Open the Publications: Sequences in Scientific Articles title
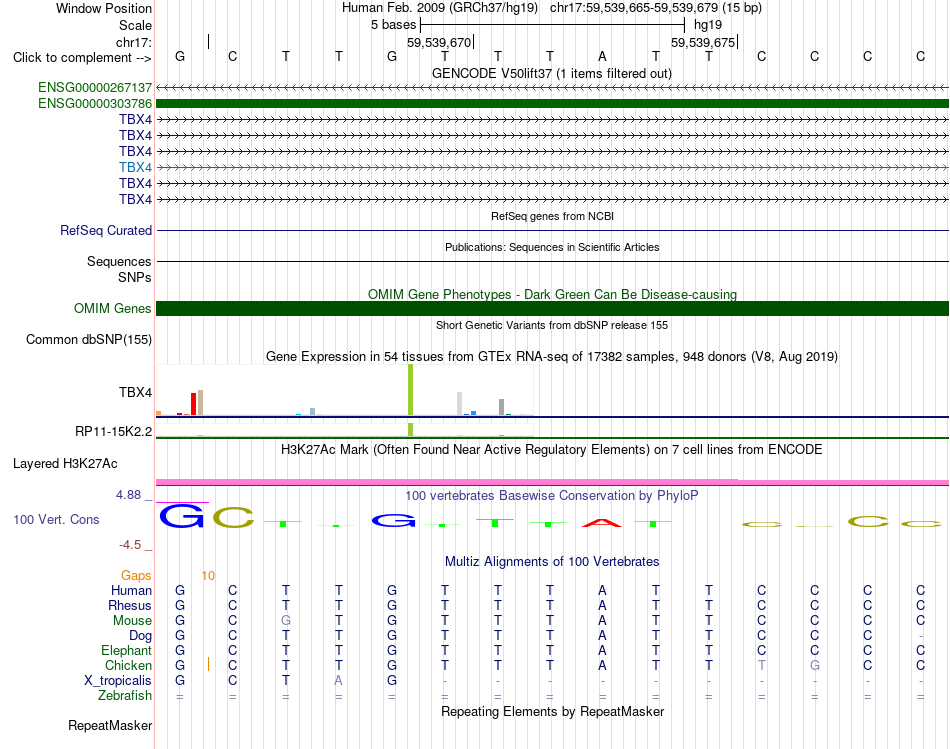This screenshot has width=950, height=749. coord(552,247)
